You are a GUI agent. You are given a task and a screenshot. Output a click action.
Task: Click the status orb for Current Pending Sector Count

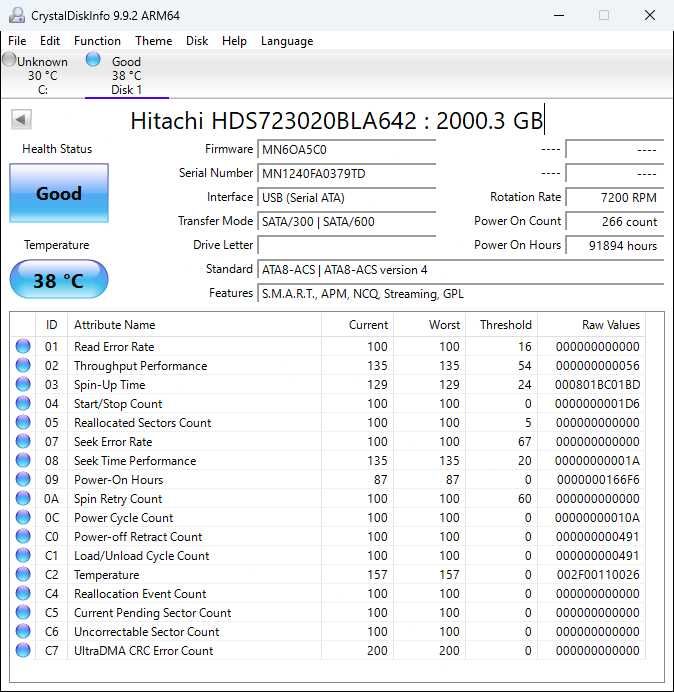pyautogui.click(x=23, y=612)
